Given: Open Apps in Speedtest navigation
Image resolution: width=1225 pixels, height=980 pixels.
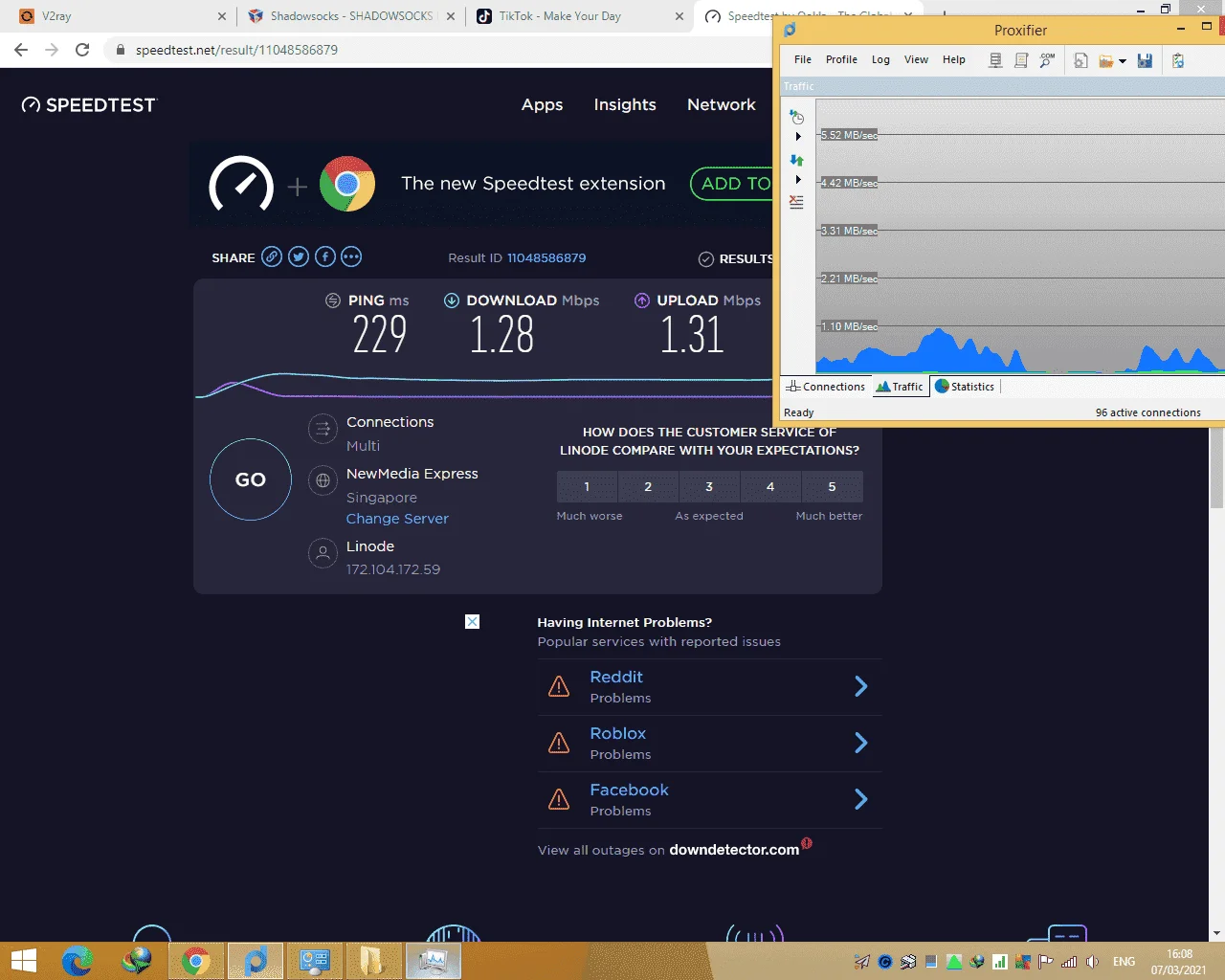Looking at the screenshot, I should 542,105.
